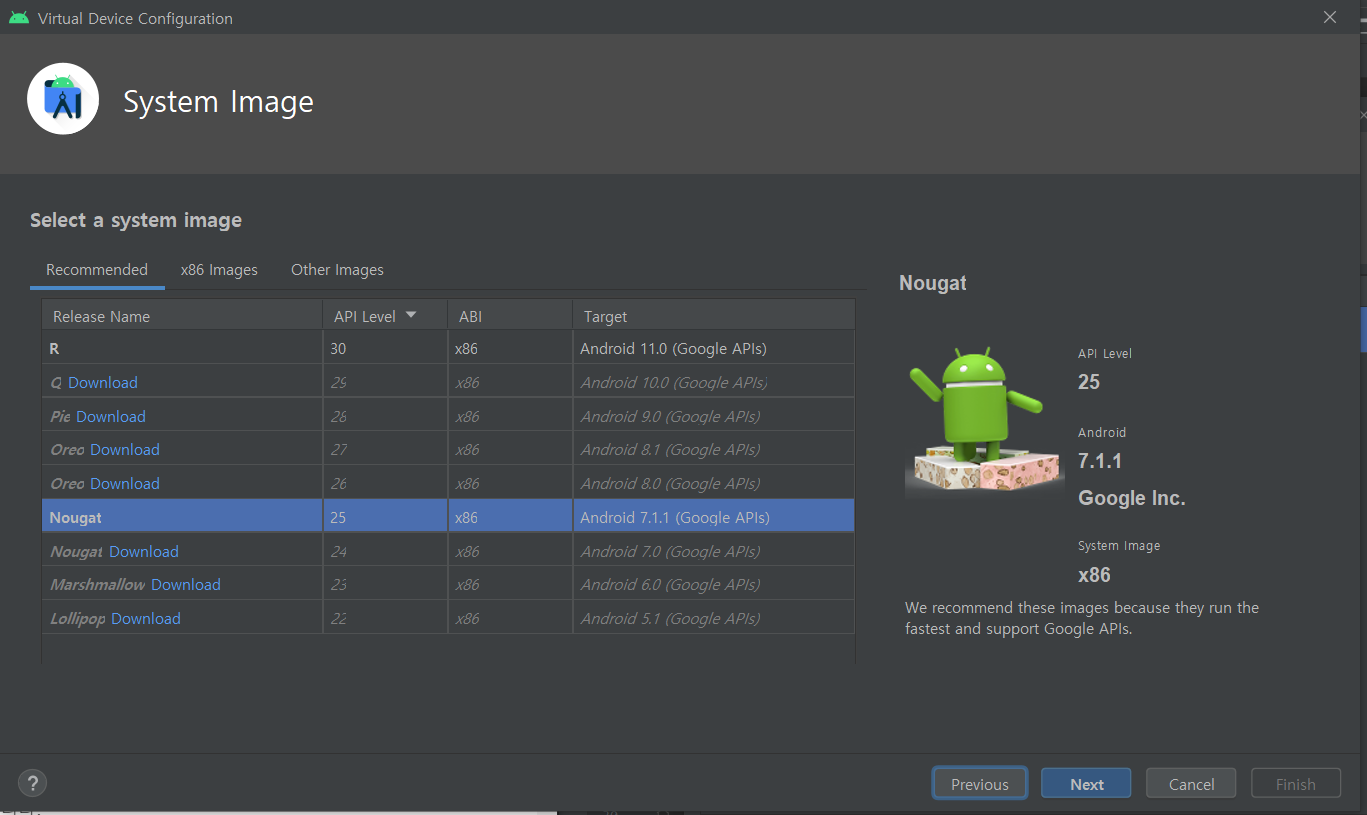Viewport: 1367px width, 815px height.
Task: Switch to the Recommended tab
Action: click(97, 270)
